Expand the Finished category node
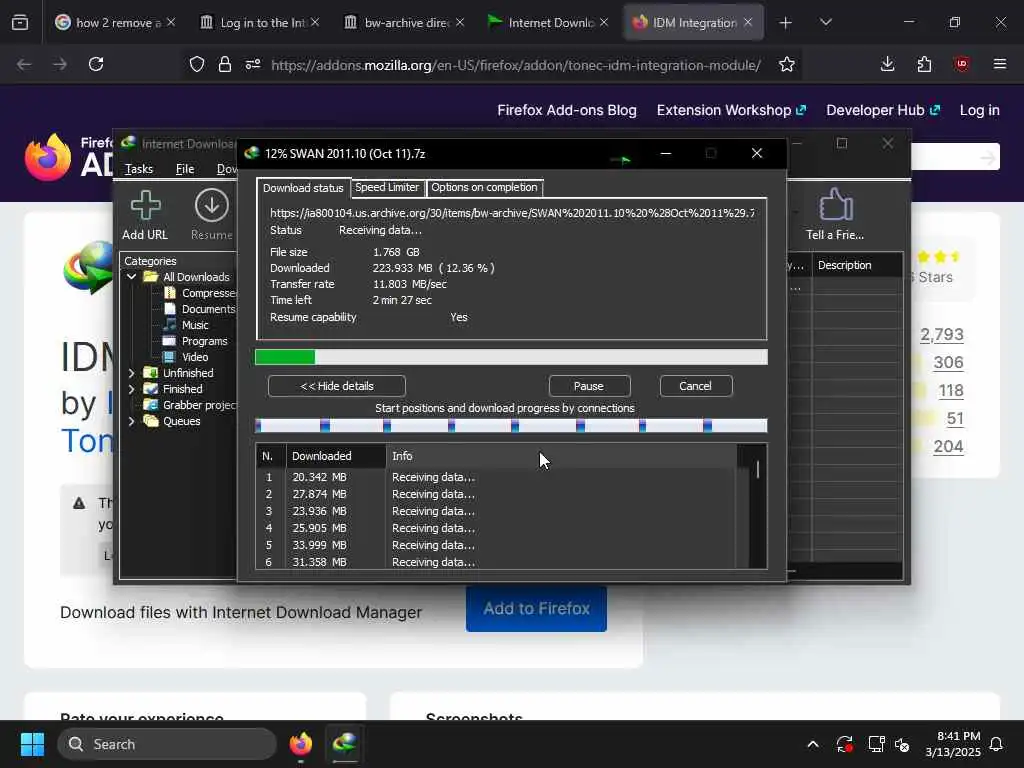This screenshot has width=1024, height=768. coord(131,389)
